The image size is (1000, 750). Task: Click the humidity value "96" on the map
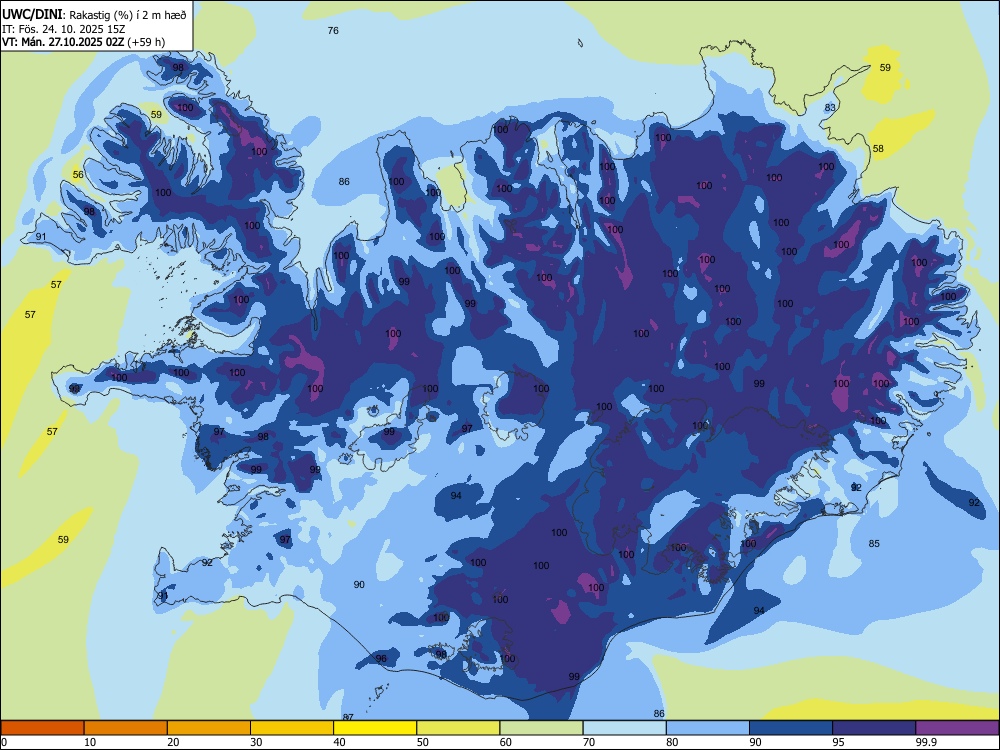381,659
